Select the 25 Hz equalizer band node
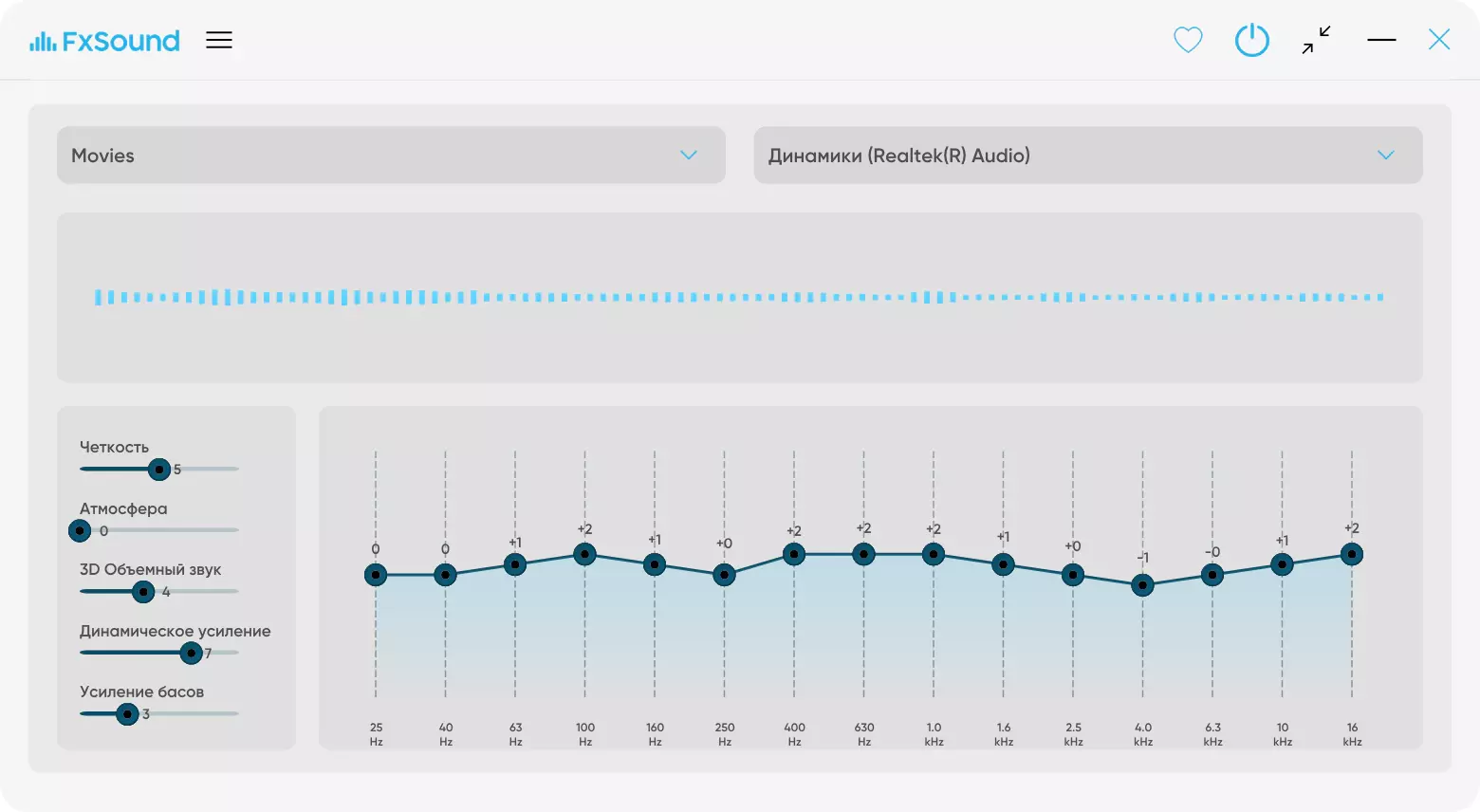The image size is (1480, 812). [x=376, y=575]
